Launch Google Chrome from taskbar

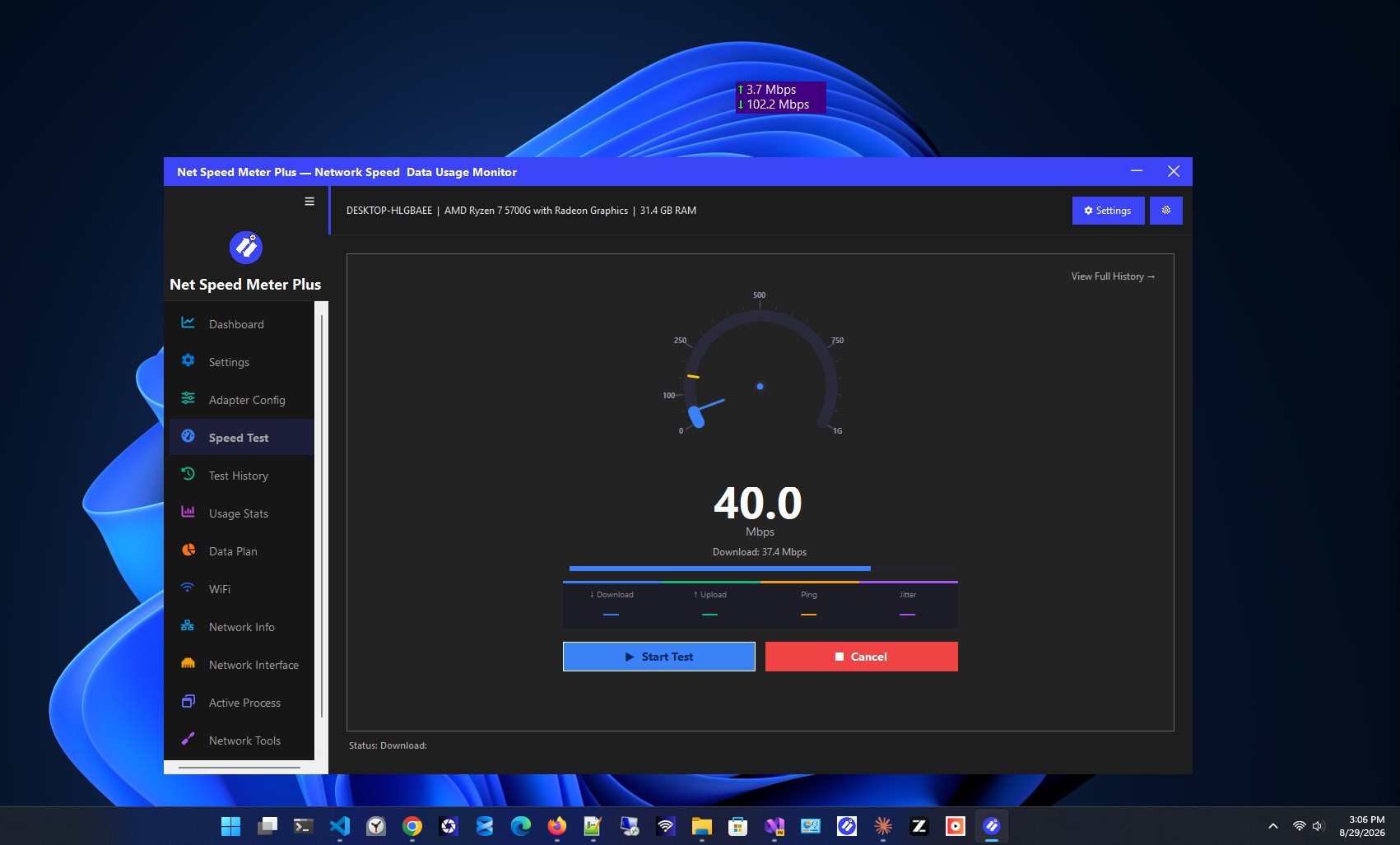coord(412,826)
